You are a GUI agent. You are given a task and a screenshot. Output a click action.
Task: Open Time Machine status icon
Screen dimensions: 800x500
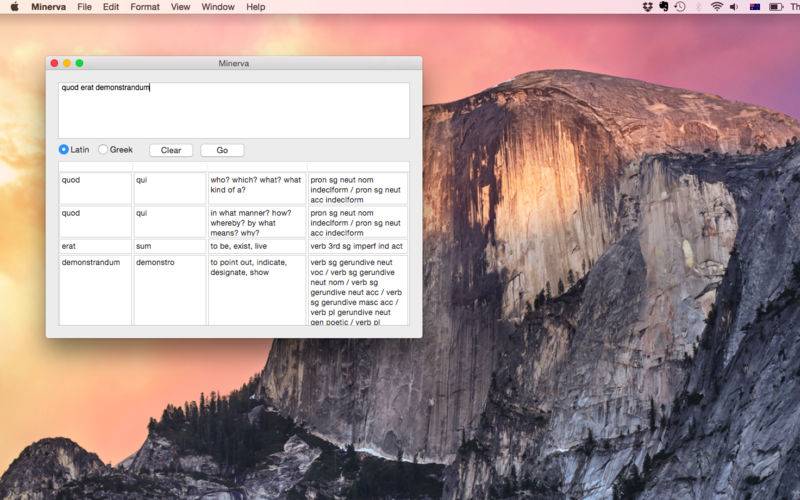pos(680,7)
